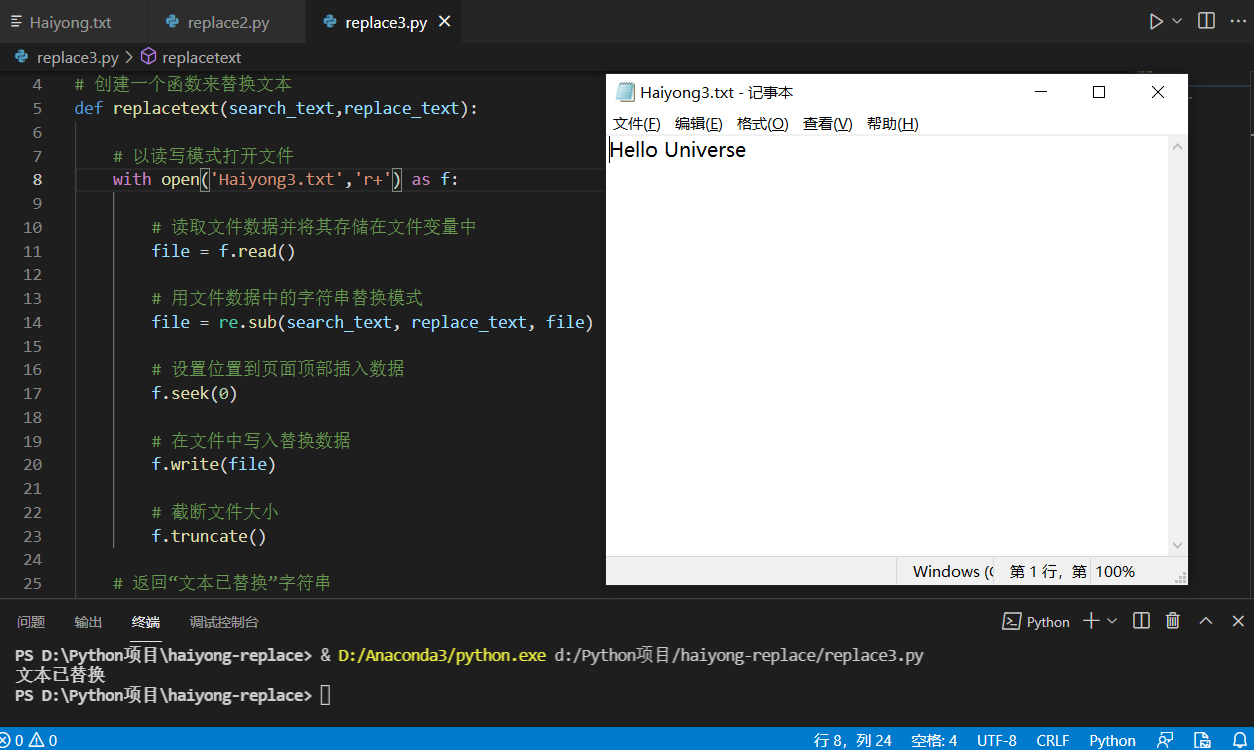Open notifications via the bell icon
The image size is (1254, 750).
(x=1240, y=740)
